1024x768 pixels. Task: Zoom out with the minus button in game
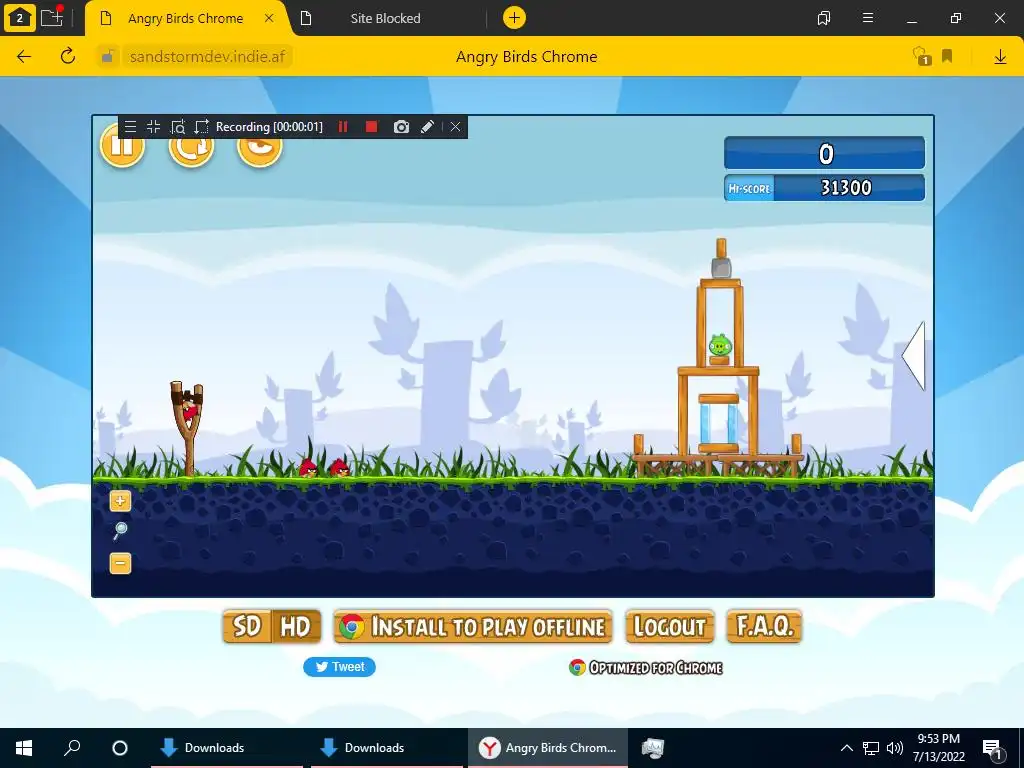tap(120, 563)
